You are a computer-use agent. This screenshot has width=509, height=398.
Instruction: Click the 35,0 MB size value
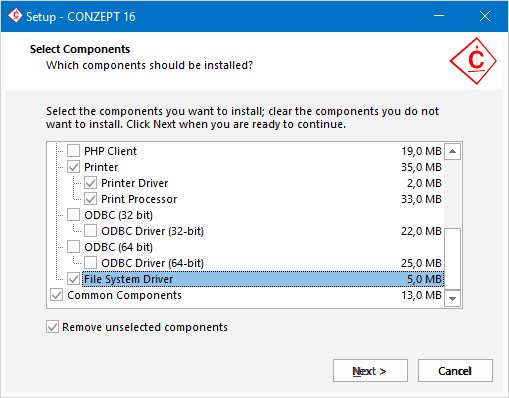pos(421,167)
